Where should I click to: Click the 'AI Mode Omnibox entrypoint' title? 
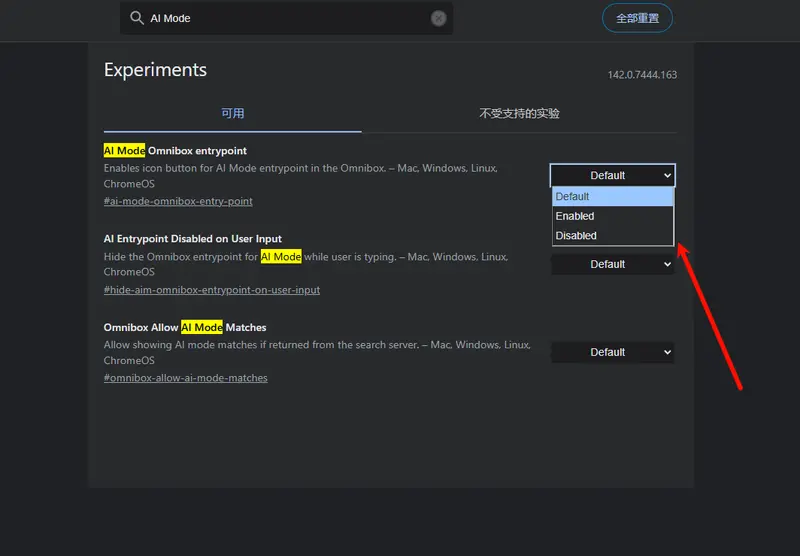coord(175,150)
